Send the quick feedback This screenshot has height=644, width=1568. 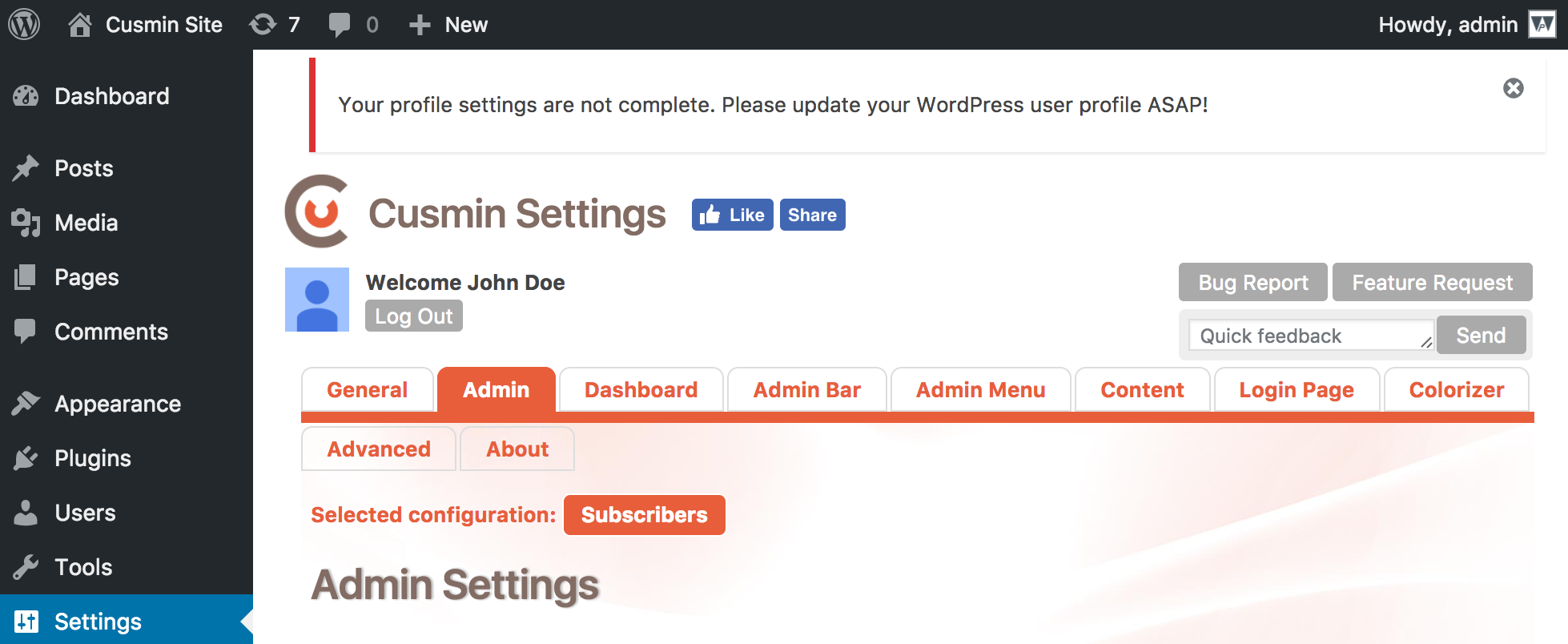click(1481, 335)
